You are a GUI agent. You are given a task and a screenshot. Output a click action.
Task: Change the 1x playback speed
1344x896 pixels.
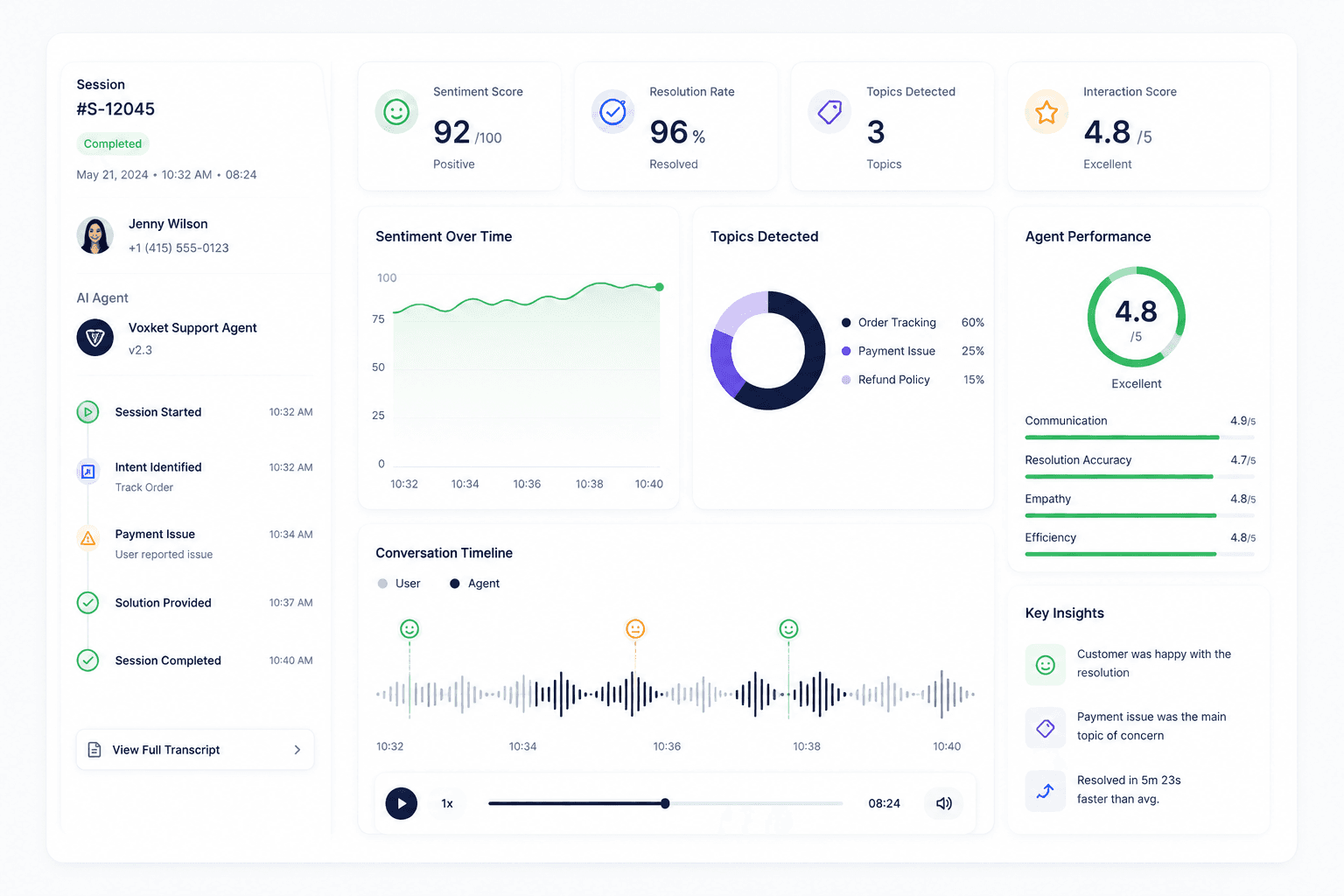[x=447, y=803]
